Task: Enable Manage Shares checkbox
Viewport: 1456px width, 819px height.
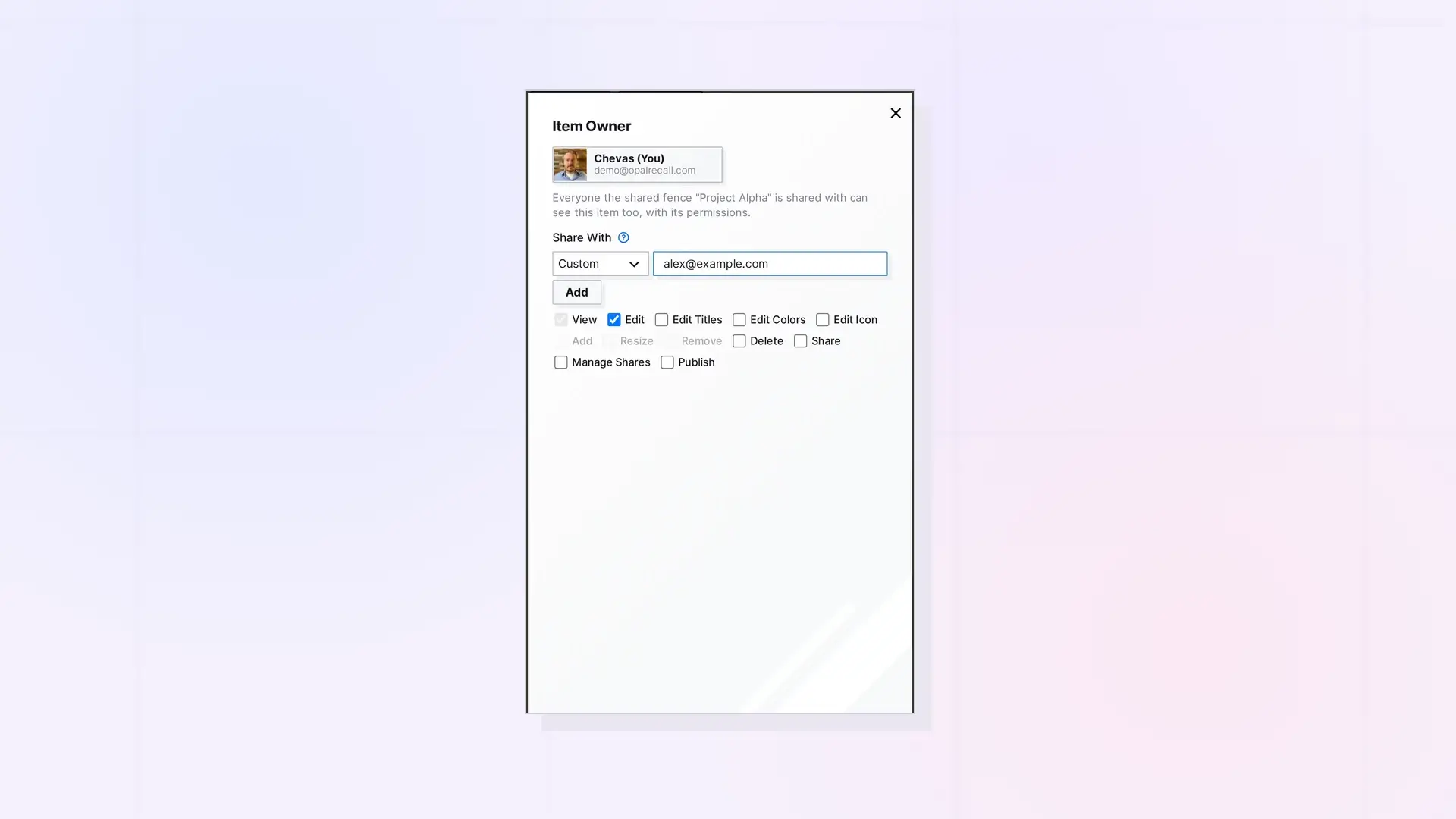Action: (561, 362)
